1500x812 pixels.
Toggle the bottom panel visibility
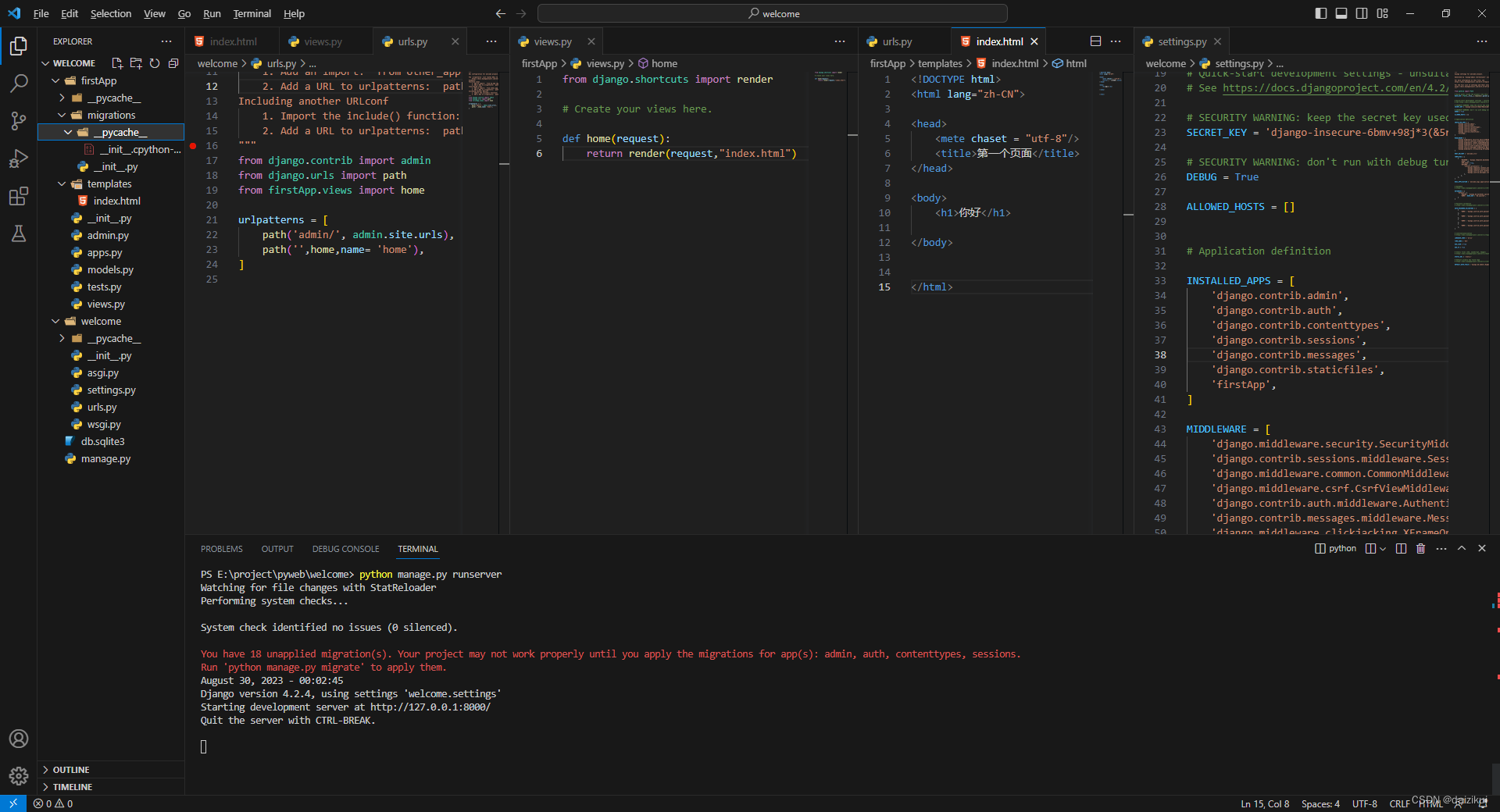[1341, 13]
